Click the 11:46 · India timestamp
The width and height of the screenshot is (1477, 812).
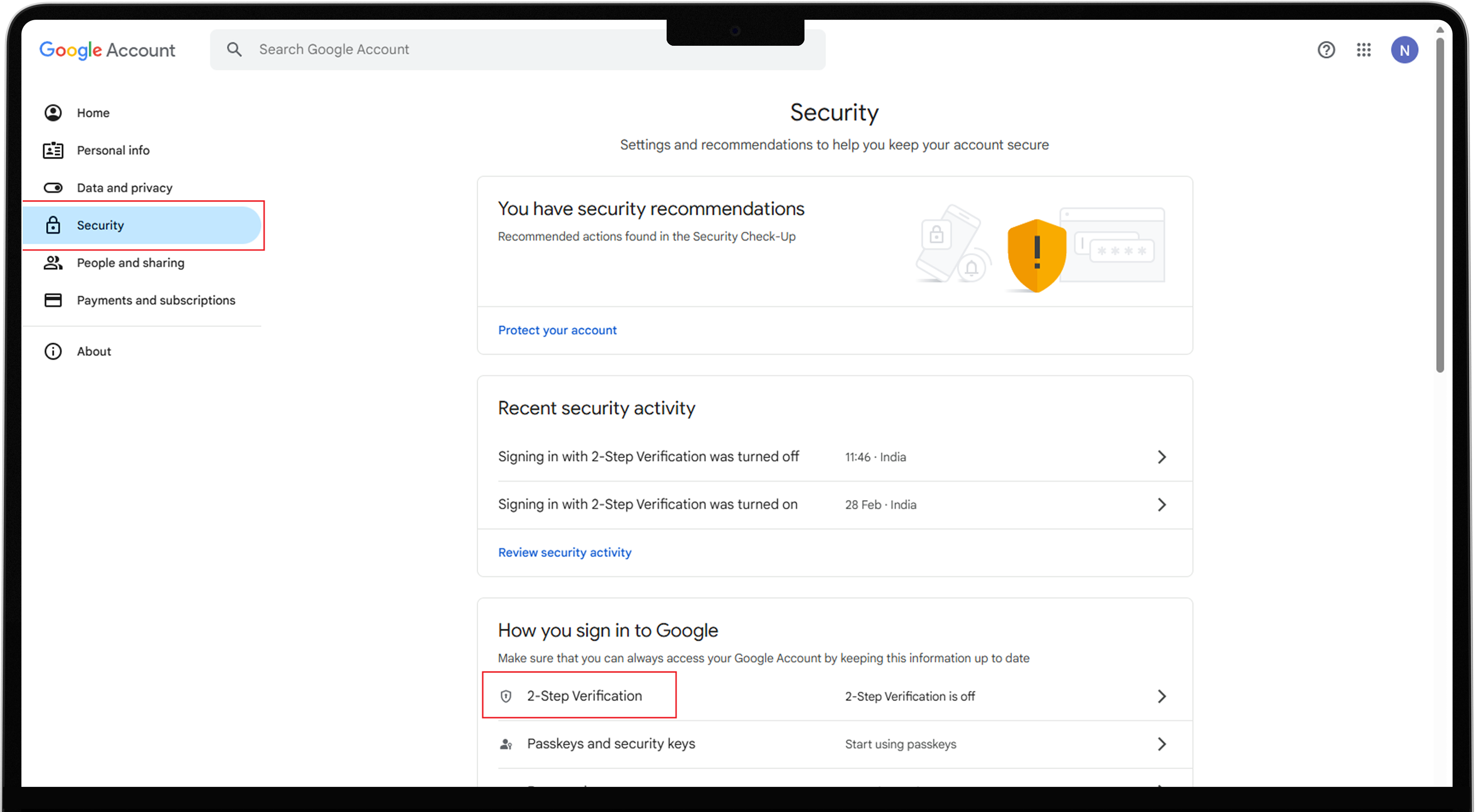pyautogui.click(x=875, y=457)
